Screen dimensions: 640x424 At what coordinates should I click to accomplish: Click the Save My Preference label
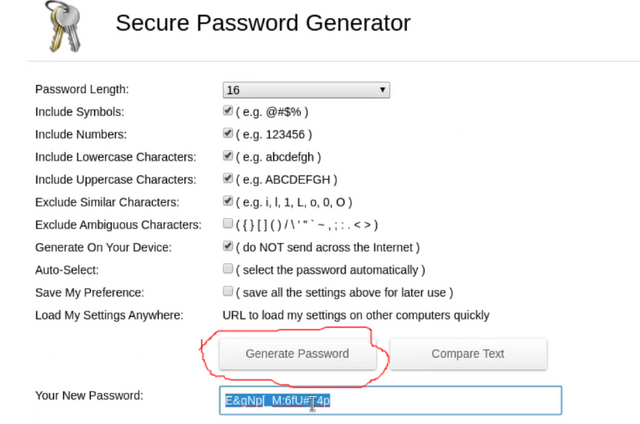coord(90,293)
